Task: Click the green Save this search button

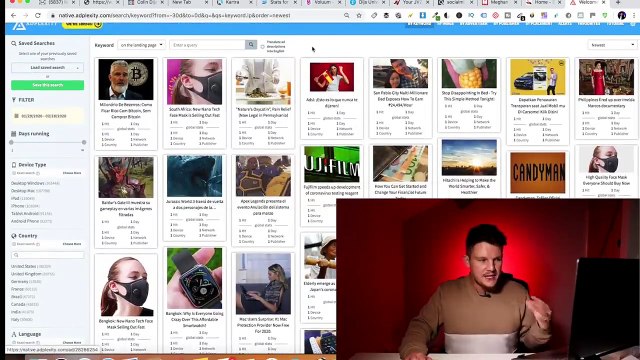Action: tap(47, 85)
